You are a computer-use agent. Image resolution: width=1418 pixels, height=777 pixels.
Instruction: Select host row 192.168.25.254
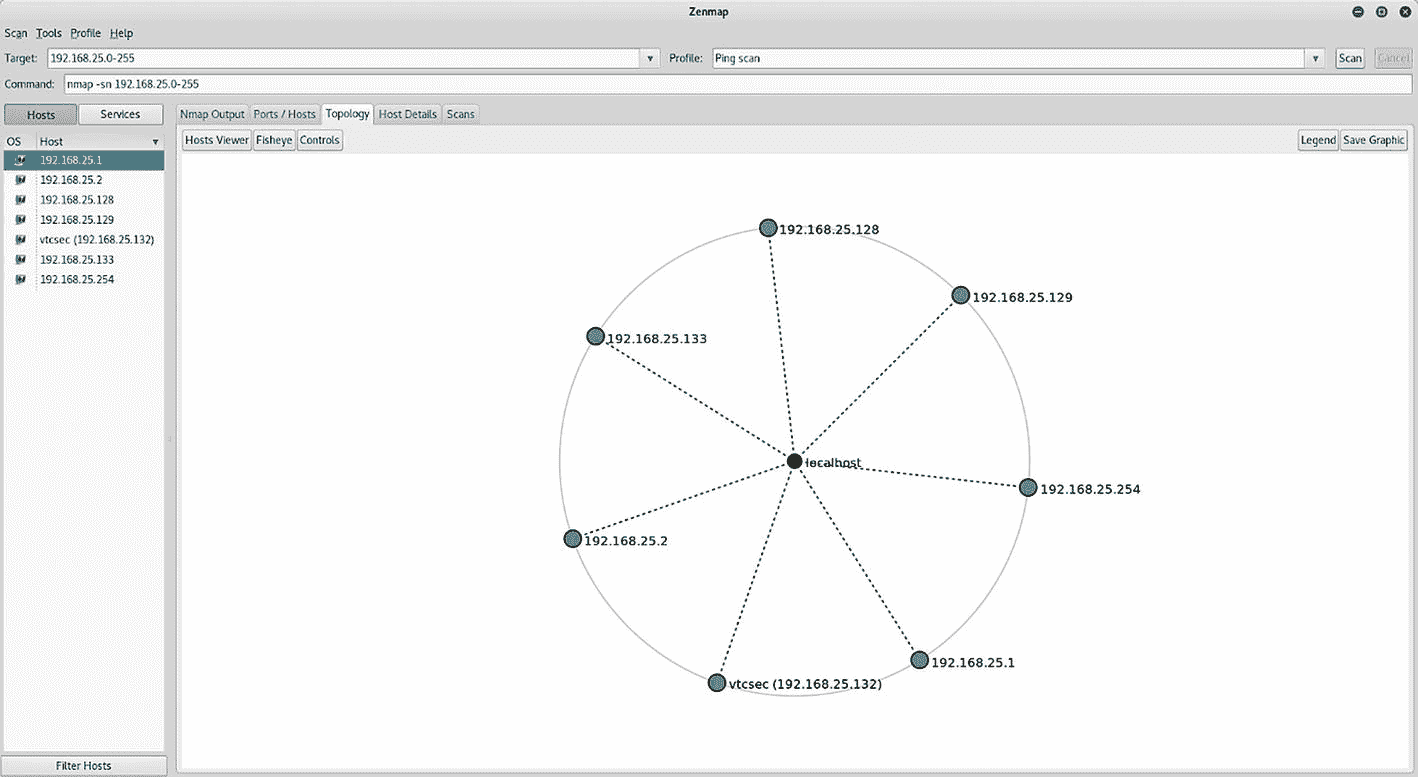point(84,280)
